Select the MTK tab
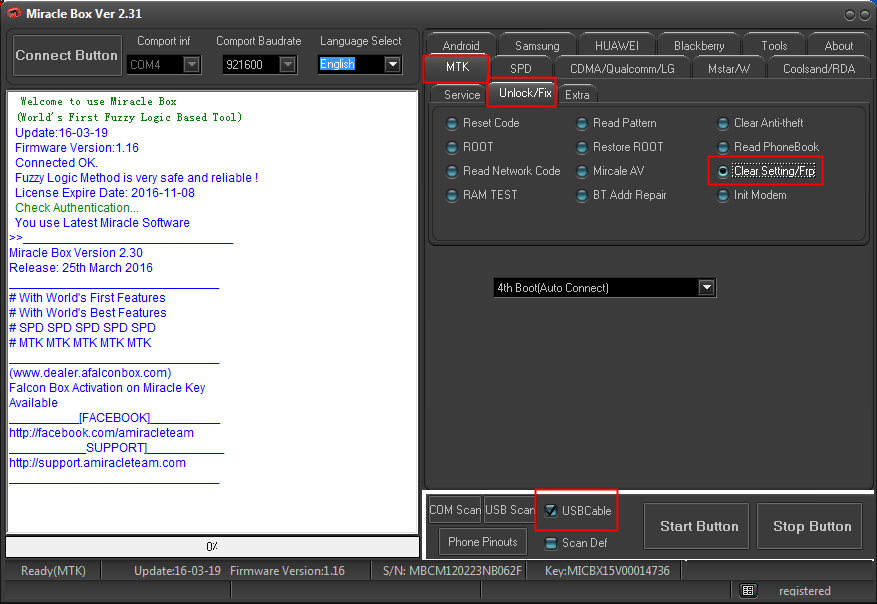Screen dimensions: 877x604 [x=457, y=67]
